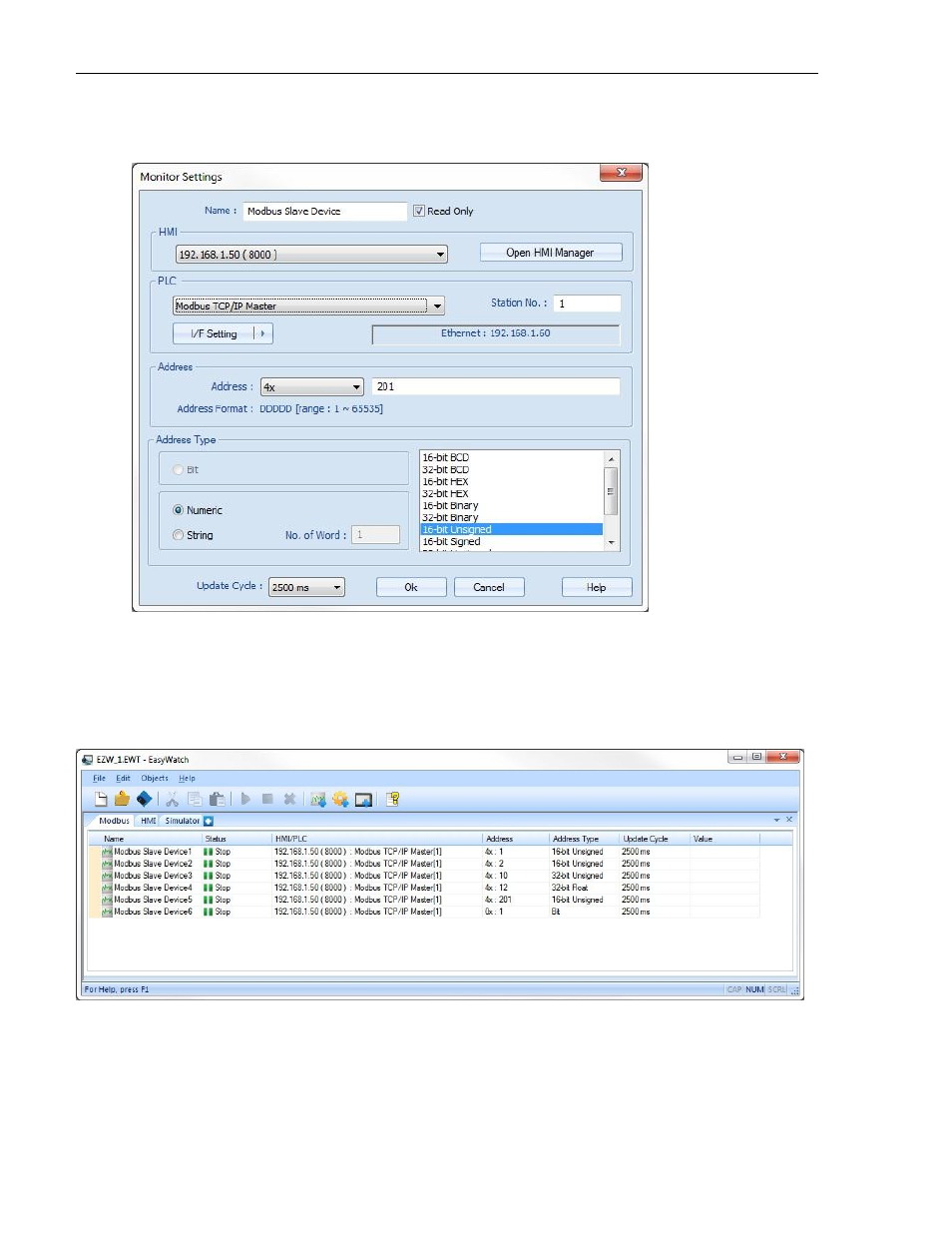Viewport: 952px width, 1233px height.
Task: Select 16-bit BCD in the type list
Action: pyautogui.click(x=511, y=457)
